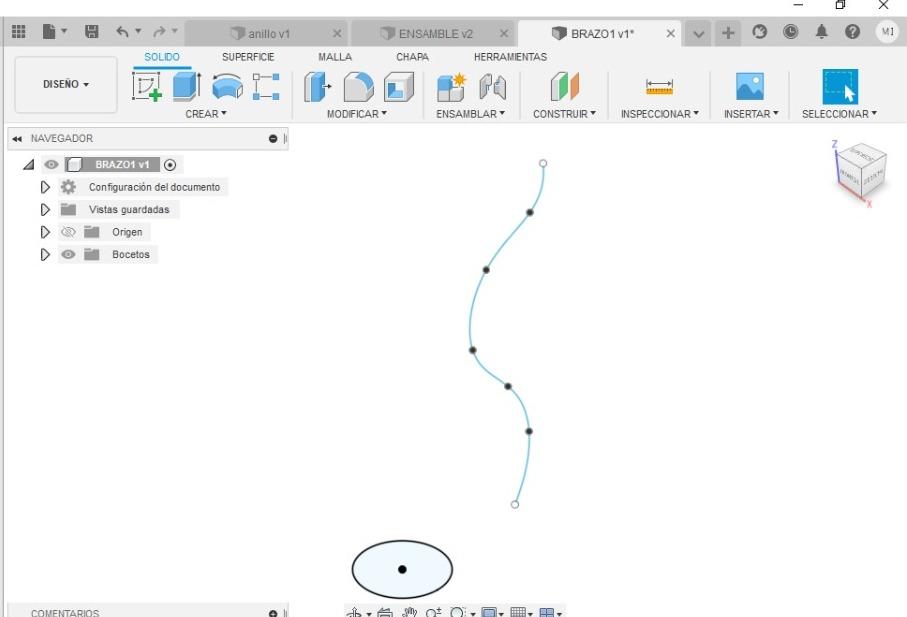The height and width of the screenshot is (617, 907).
Task: Click the Zoom magnifier tool
Action: (x=433, y=613)
